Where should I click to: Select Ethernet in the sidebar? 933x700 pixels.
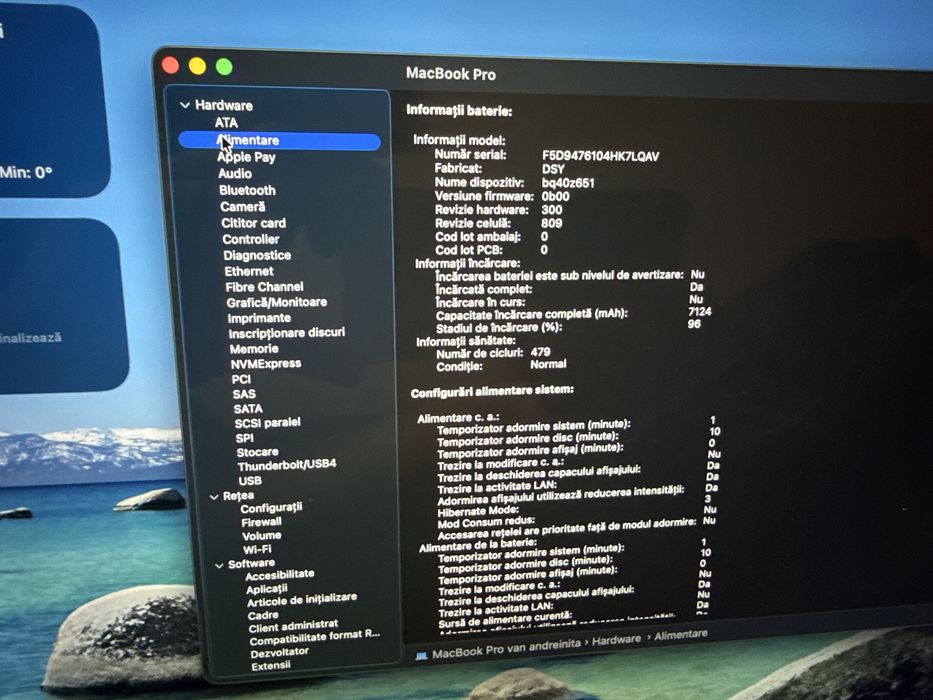(x=249, y=271)
